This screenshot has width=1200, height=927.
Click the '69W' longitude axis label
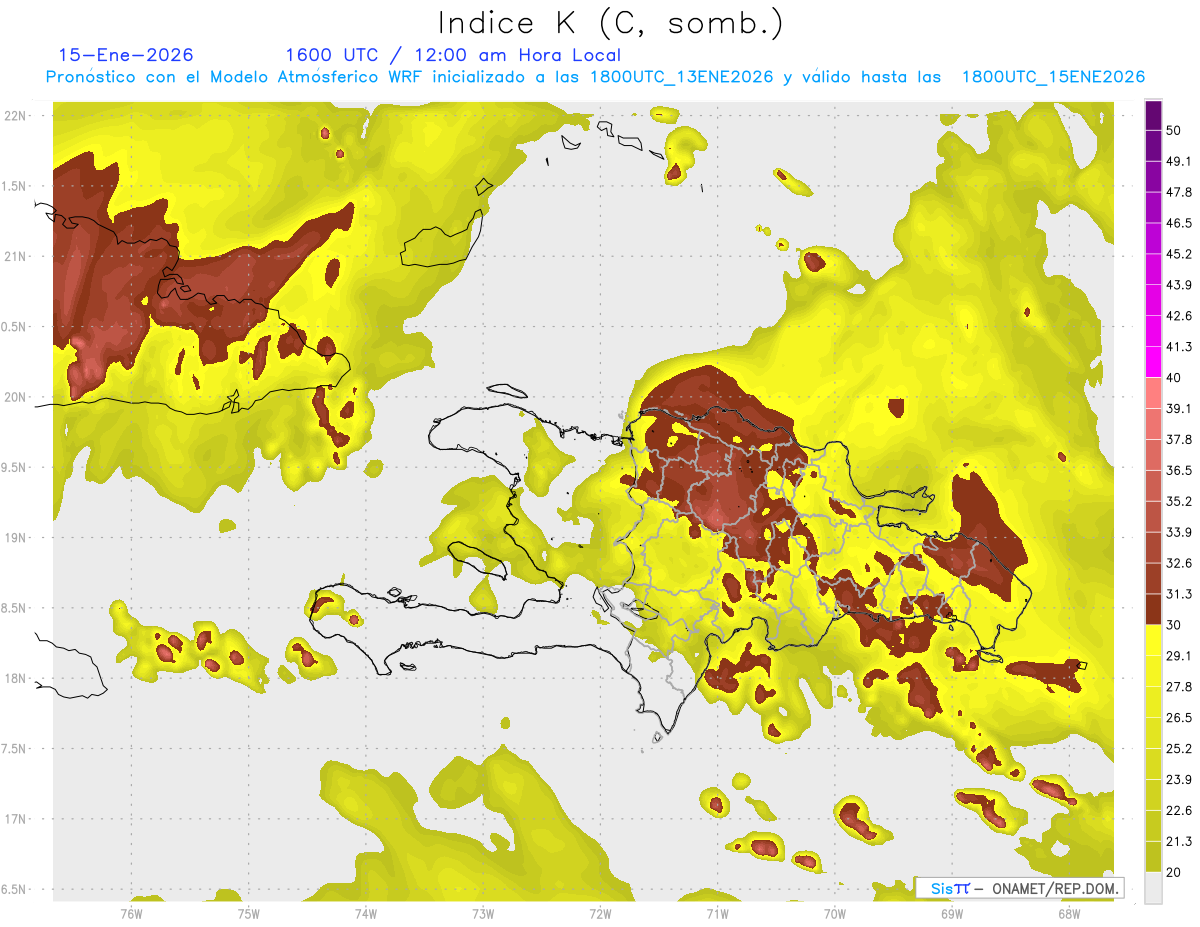[951, 913]
